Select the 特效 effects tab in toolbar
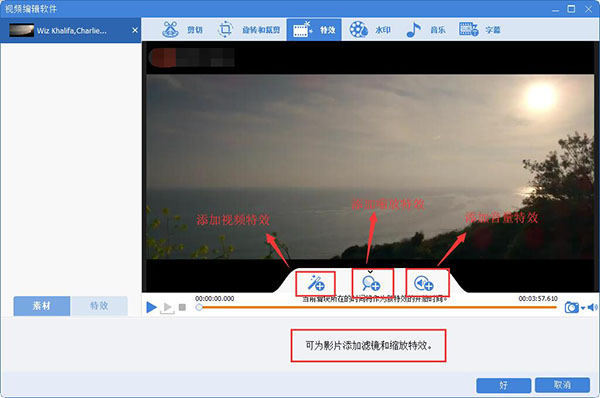 point(314,29)
